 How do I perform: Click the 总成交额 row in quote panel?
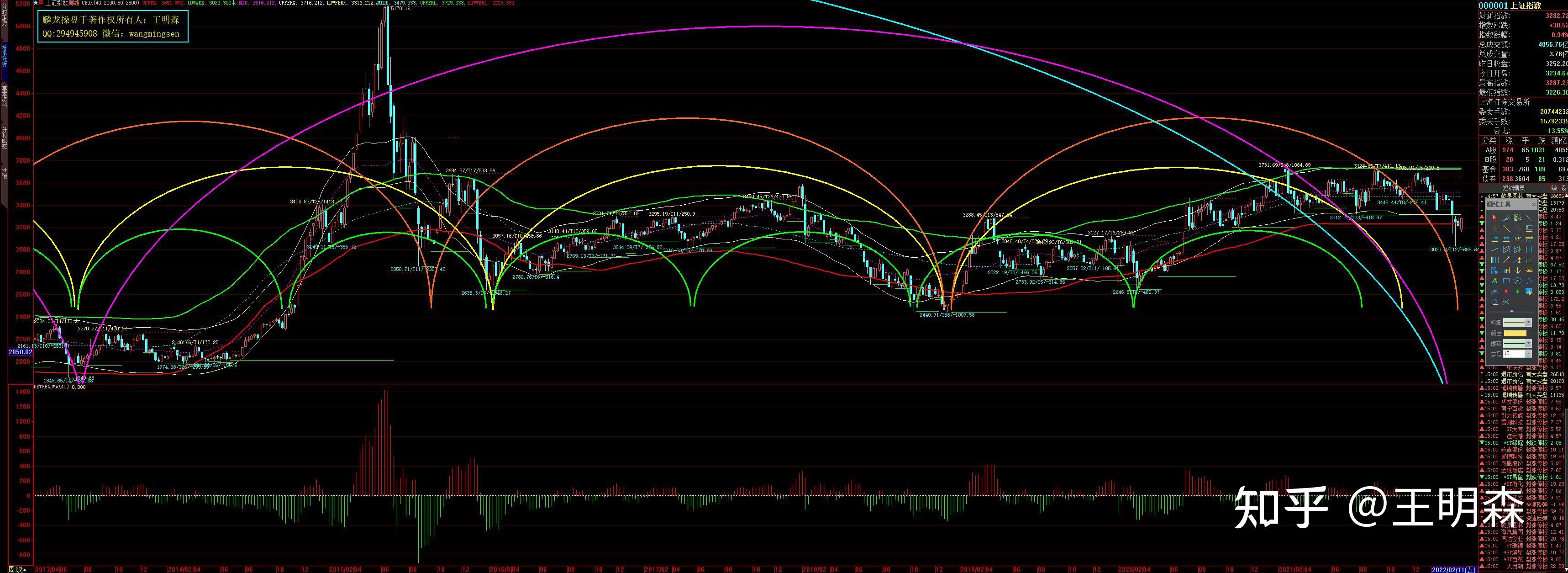pos(1524,44)
